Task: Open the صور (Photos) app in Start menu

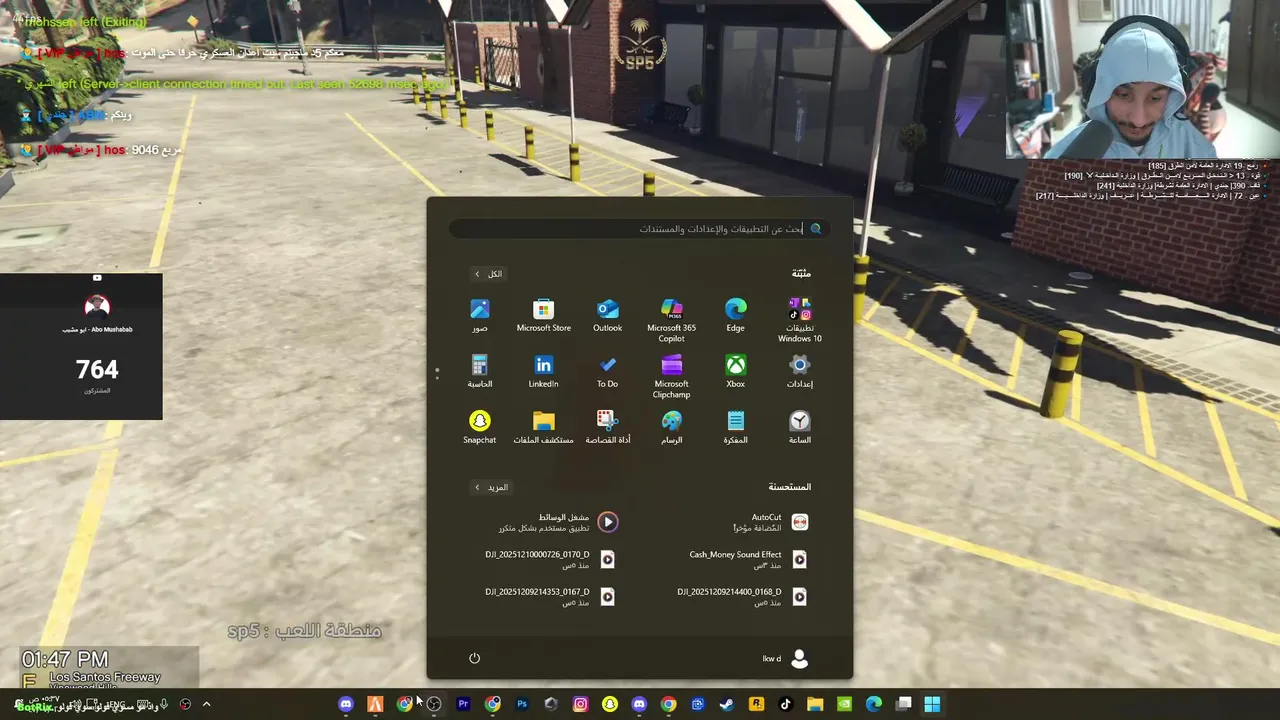Action: tap(480, 315)
